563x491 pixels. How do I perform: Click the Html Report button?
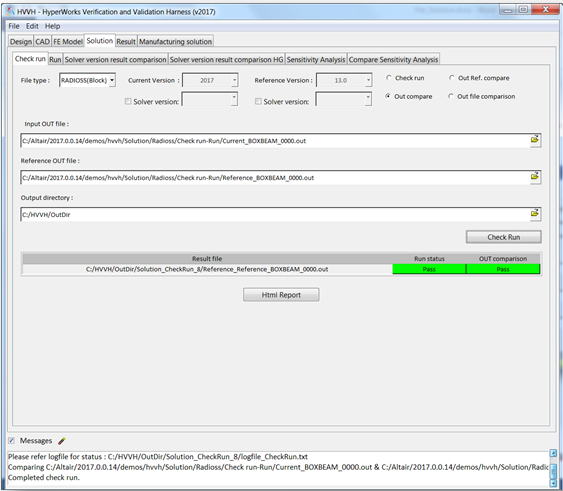click(x=281, y=295)
